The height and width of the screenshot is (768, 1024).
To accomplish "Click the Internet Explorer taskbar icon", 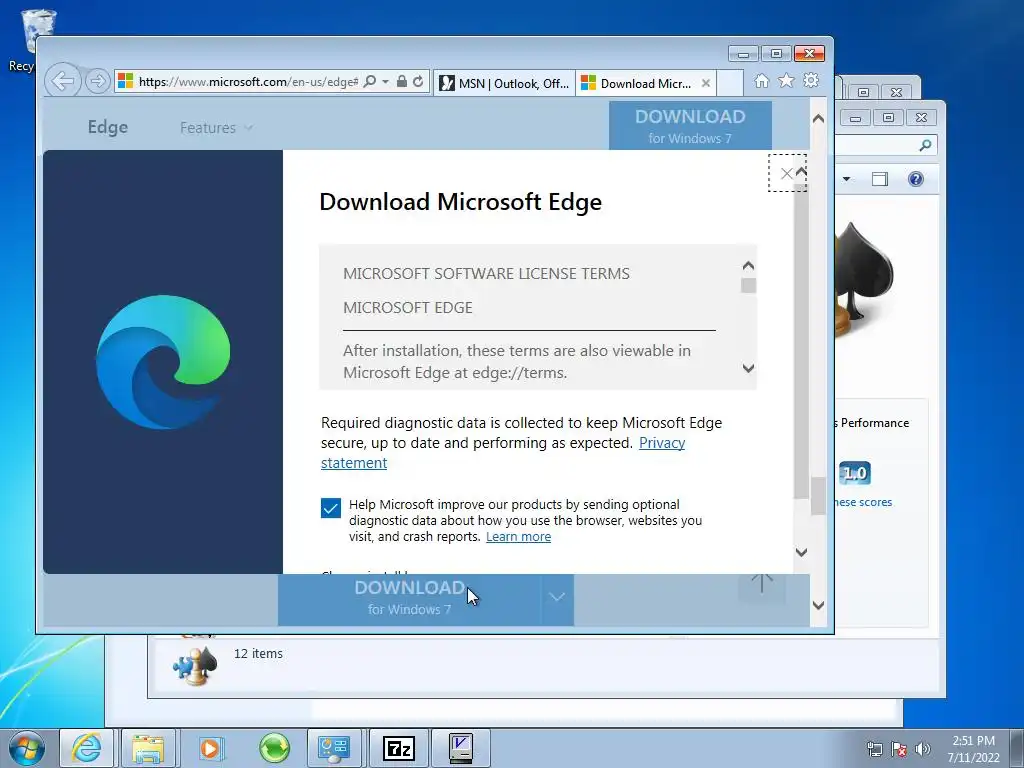I will pos(86,748).
